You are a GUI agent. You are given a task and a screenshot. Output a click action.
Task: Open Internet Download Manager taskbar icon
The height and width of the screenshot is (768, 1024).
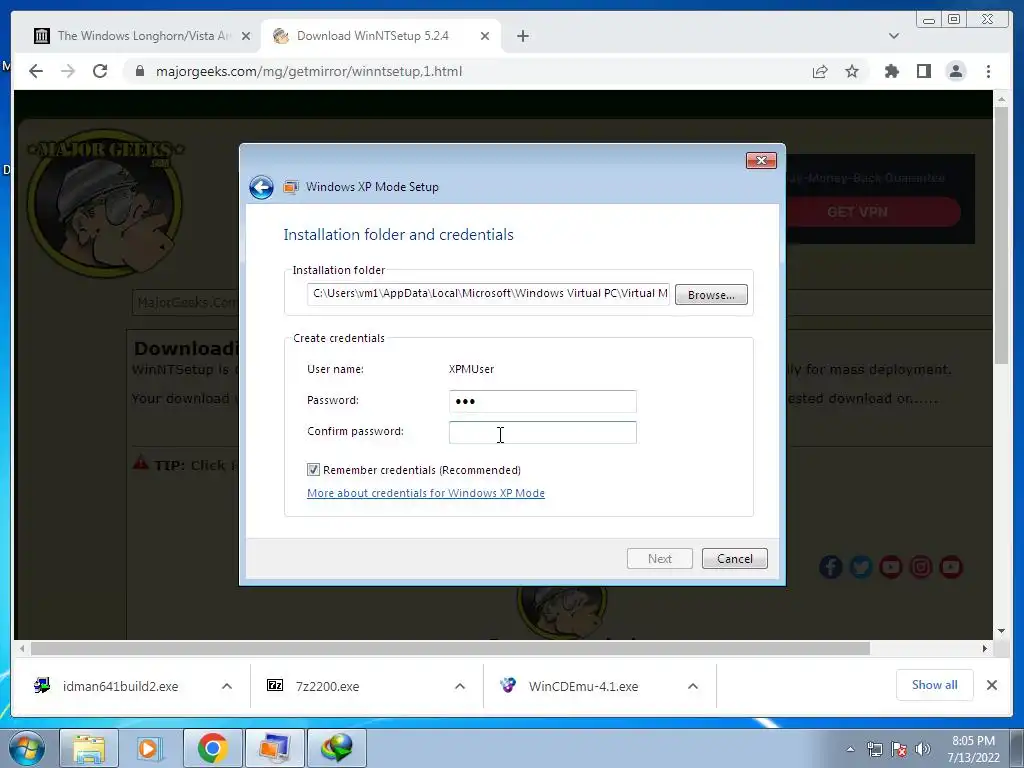337,748
